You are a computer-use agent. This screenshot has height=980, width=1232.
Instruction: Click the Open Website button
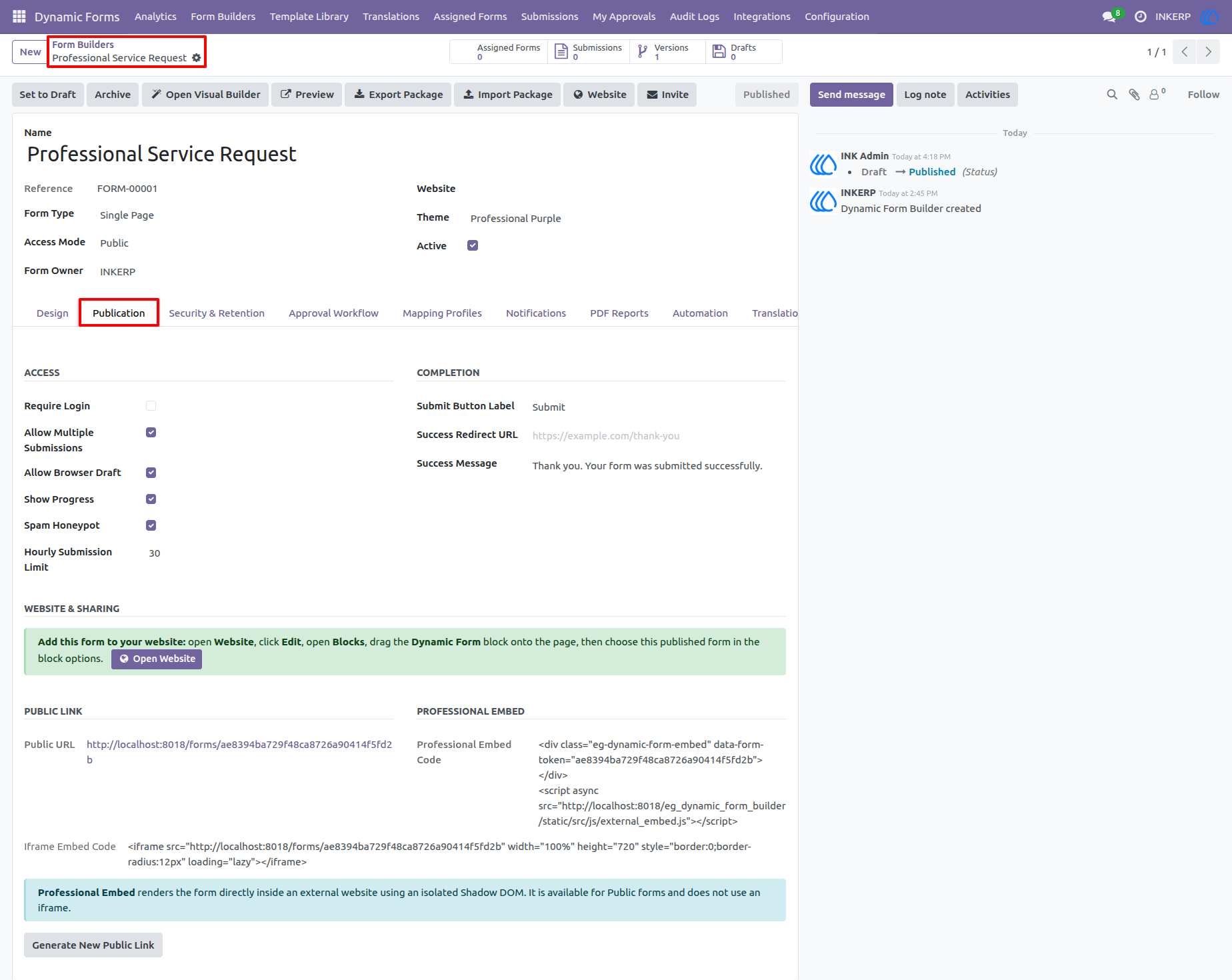point(157,659)
